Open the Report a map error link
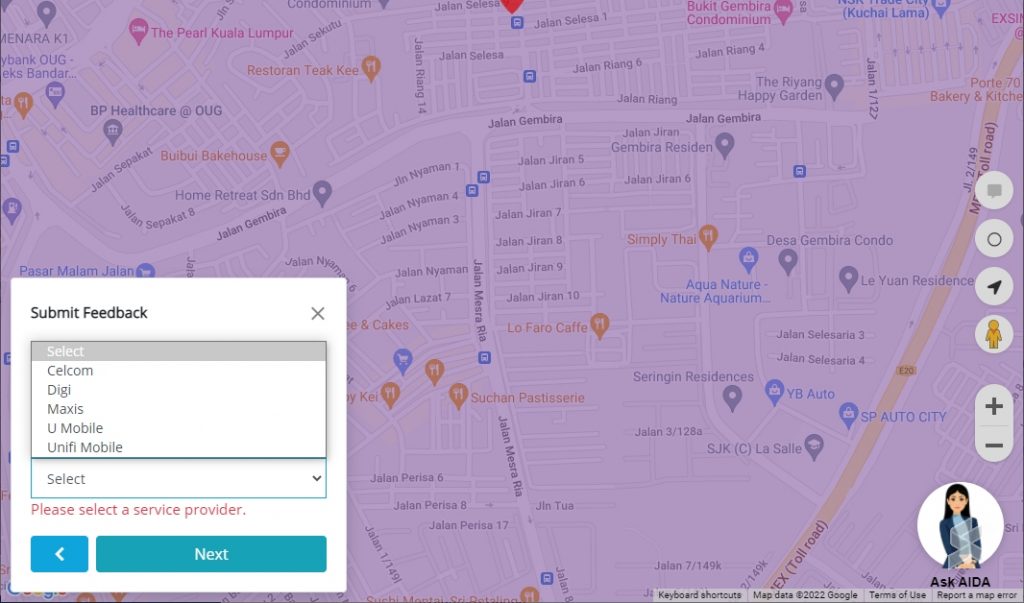Image resolution: width=1024 pixels, height=603 pixels. tap(978, 595)
